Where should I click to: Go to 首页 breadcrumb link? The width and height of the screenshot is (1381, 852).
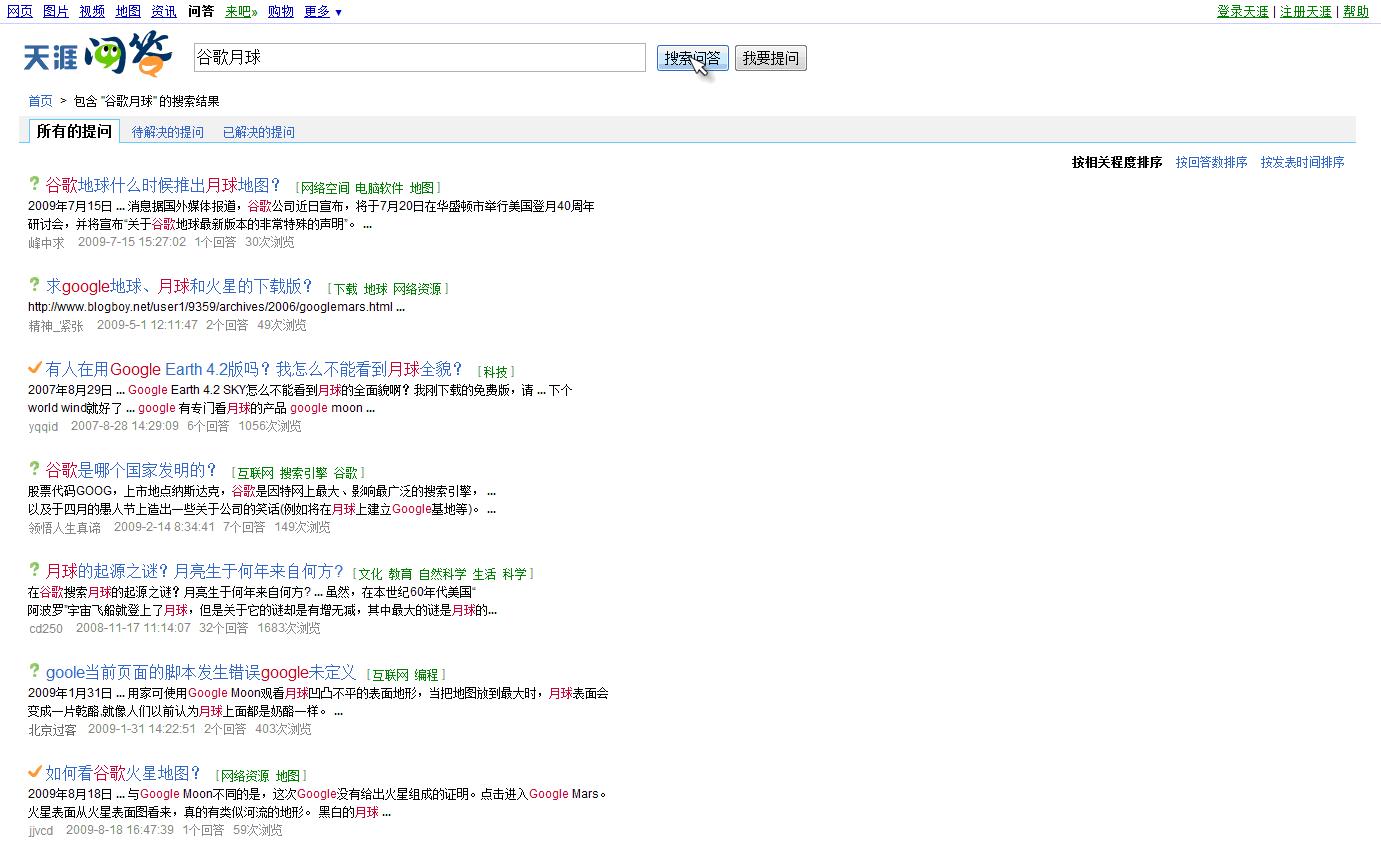40,101
